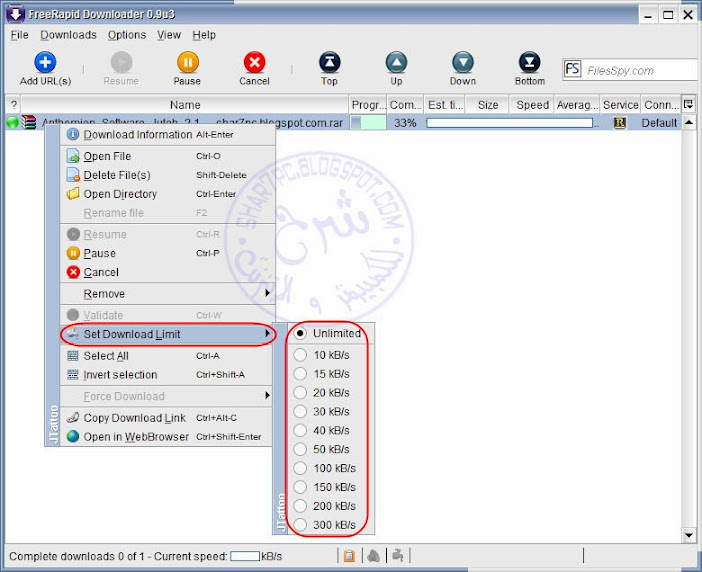This screenshot has height=572, width=702.
Task: Click the greyed Resume toolbar icon
Action: point(121,62)
